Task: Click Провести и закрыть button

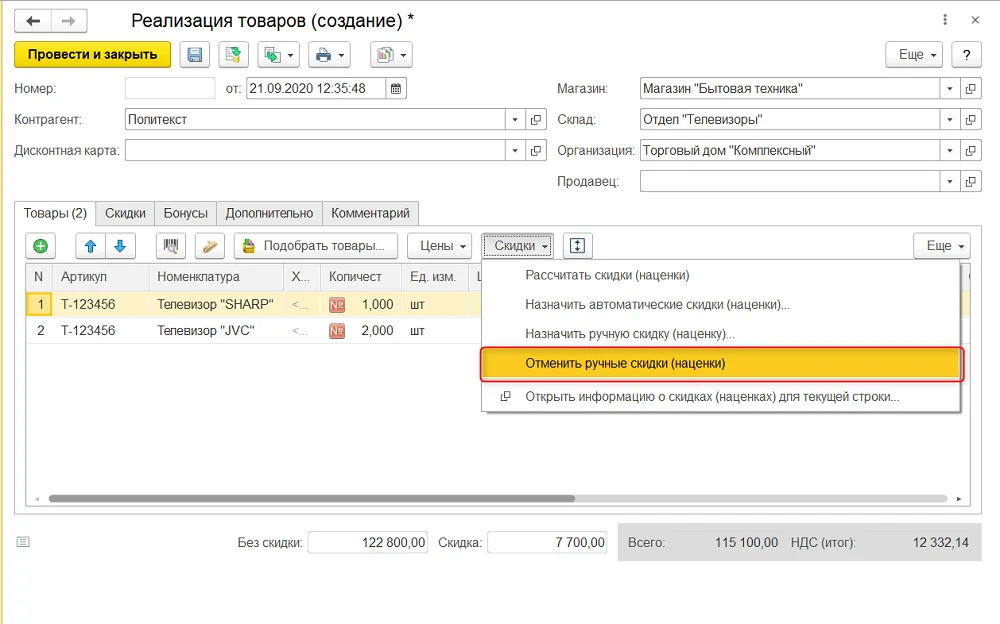Action: pos(92,55)
